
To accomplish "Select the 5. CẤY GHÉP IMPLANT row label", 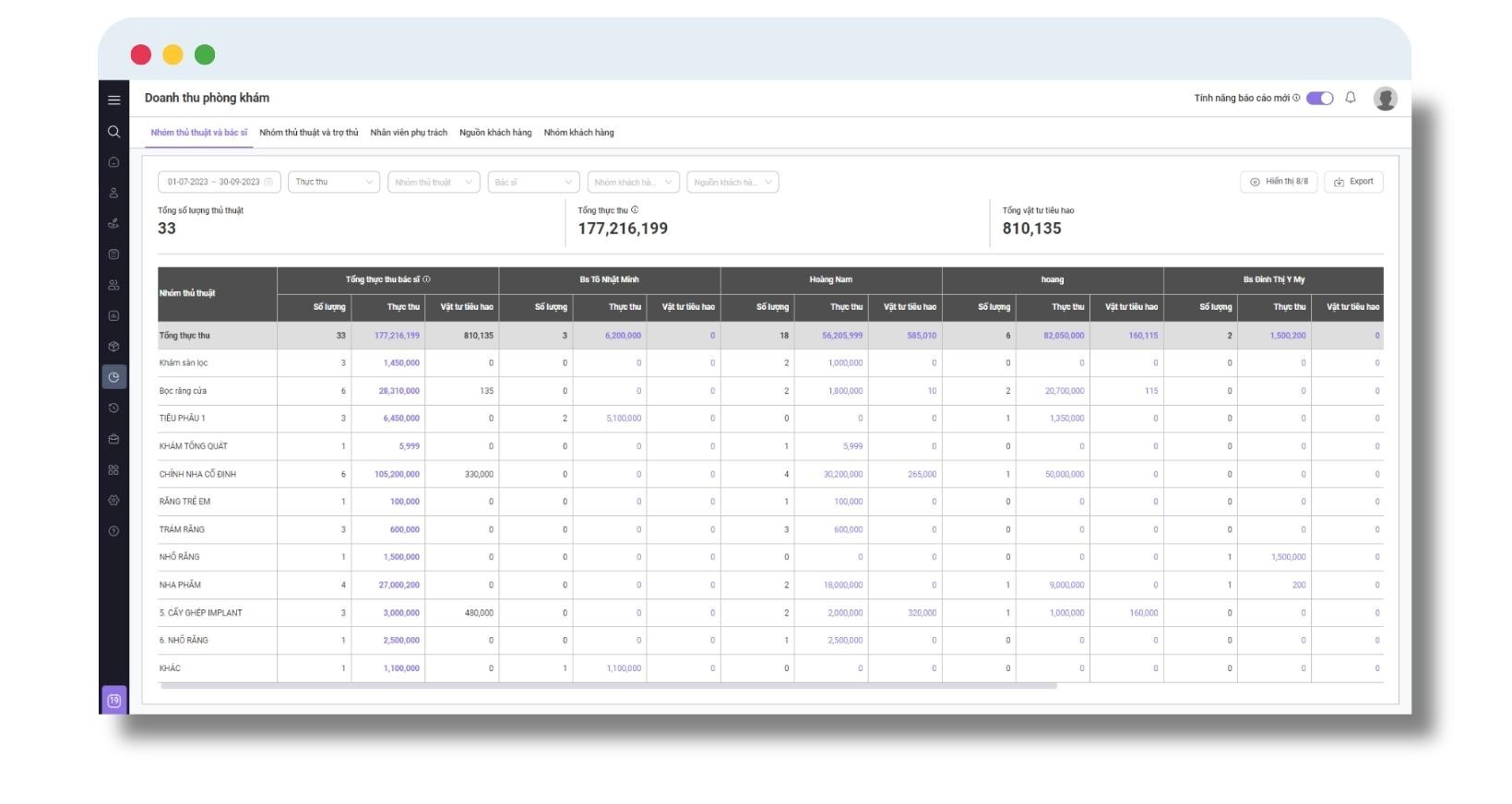I will 201,612.
